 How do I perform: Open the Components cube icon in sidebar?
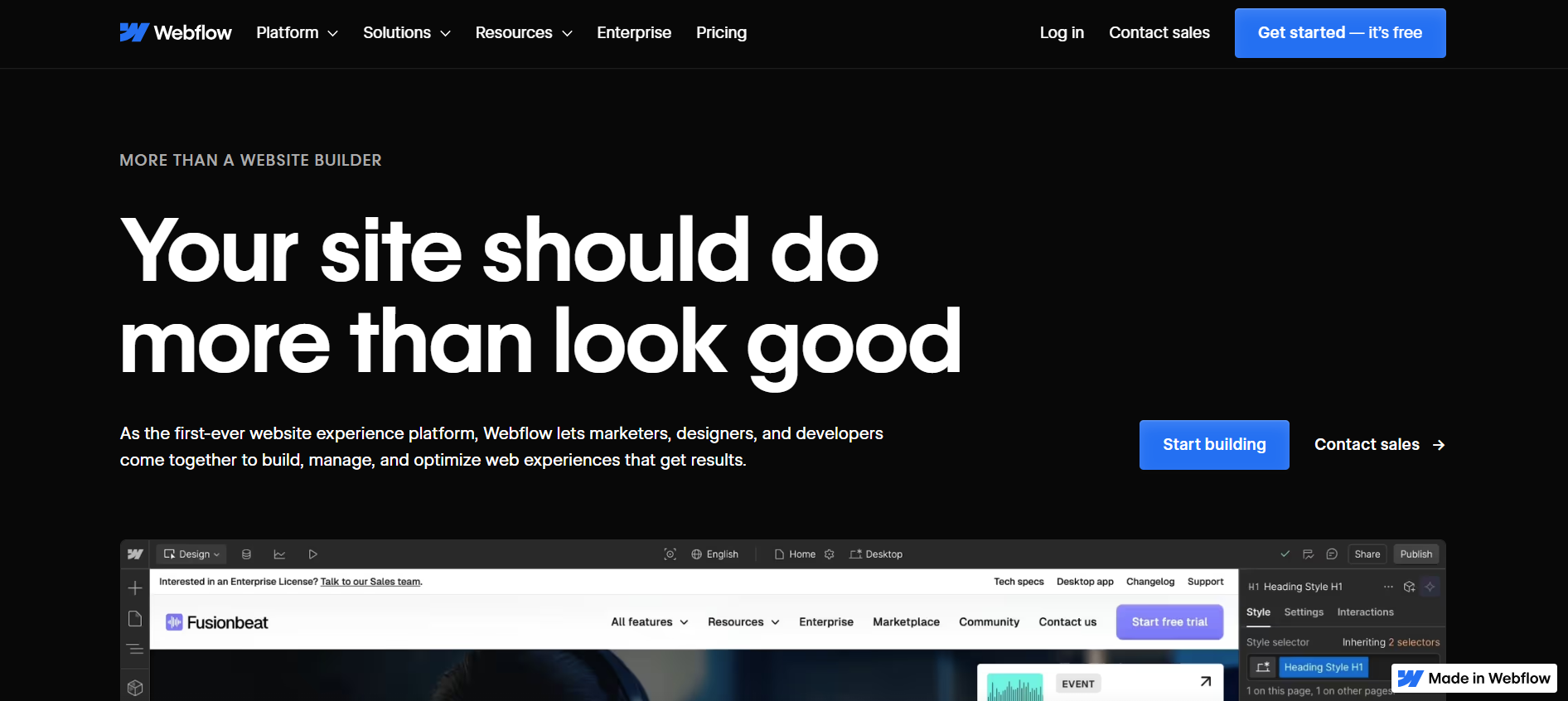(135, 687)
